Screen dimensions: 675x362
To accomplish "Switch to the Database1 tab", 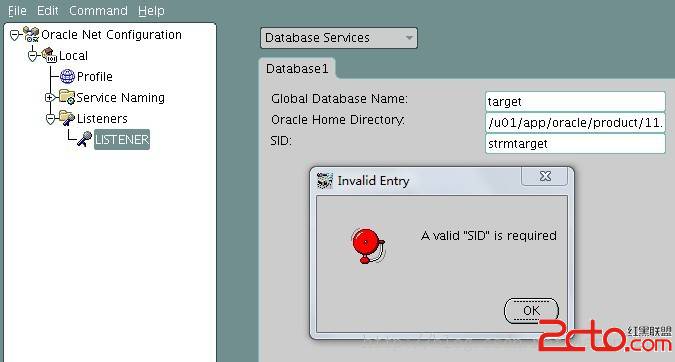I will click(297, 69).
